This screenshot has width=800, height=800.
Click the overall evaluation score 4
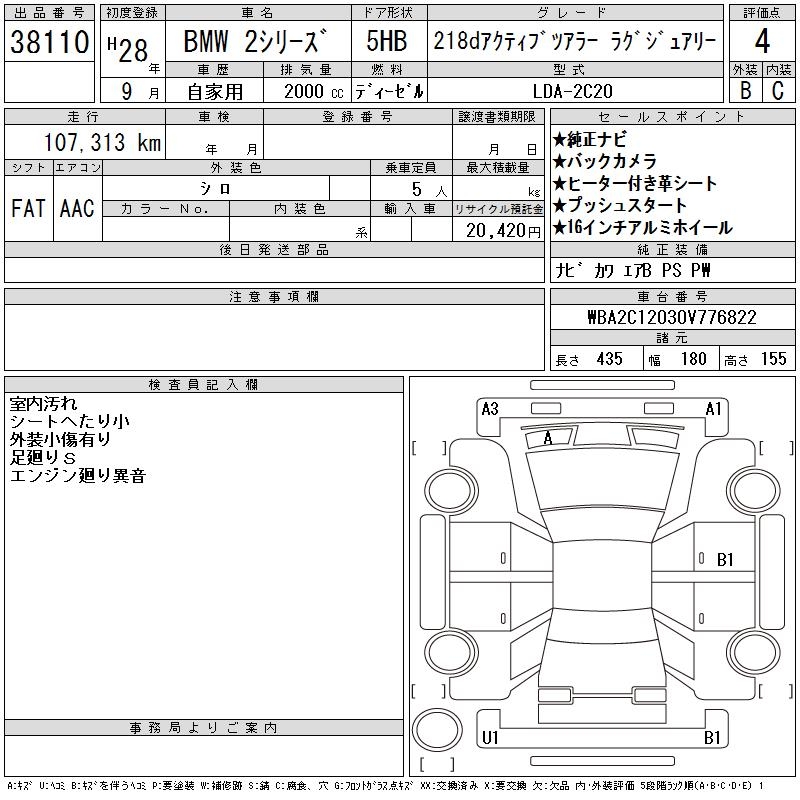tap(762, 41)
